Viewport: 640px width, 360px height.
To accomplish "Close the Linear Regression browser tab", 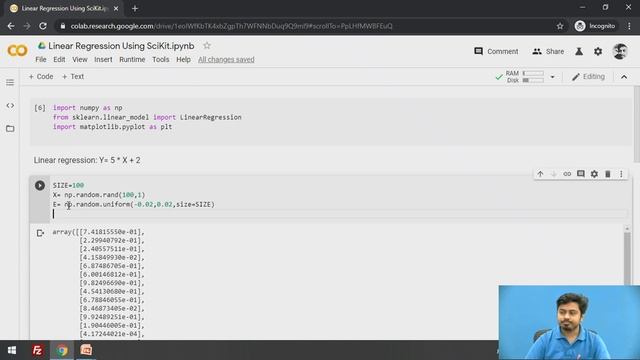I will click(x=116, y=8).
